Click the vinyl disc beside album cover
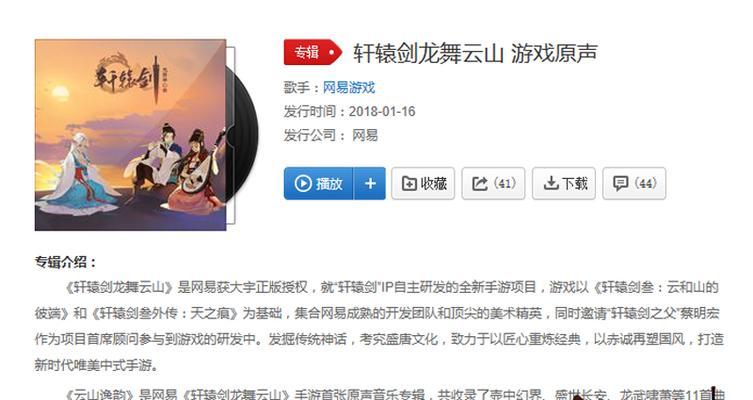The image size is (753, 400). 243,135
